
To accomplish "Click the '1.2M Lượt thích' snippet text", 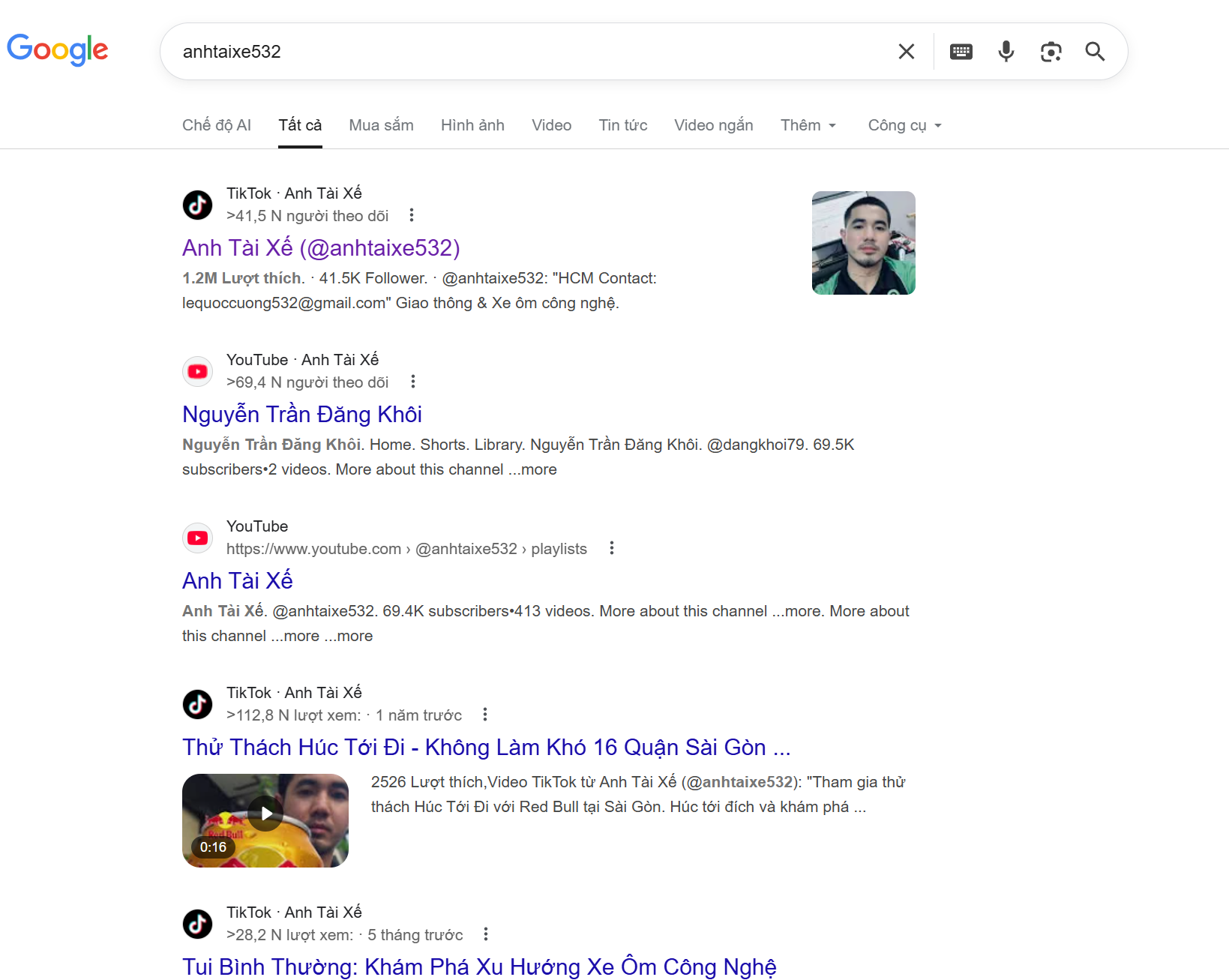I will 241,278.
